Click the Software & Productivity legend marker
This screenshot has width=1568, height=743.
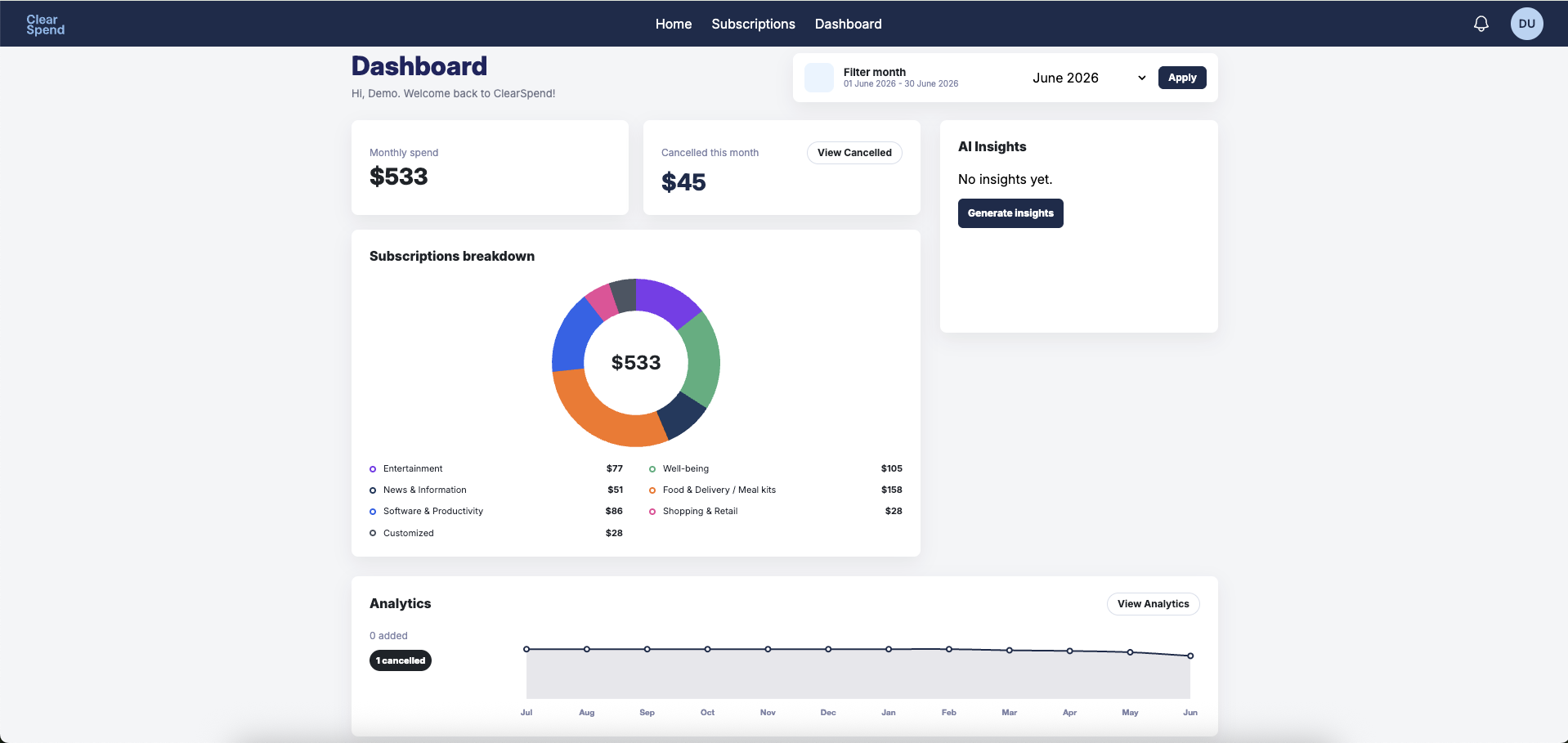tap(373, 512)
